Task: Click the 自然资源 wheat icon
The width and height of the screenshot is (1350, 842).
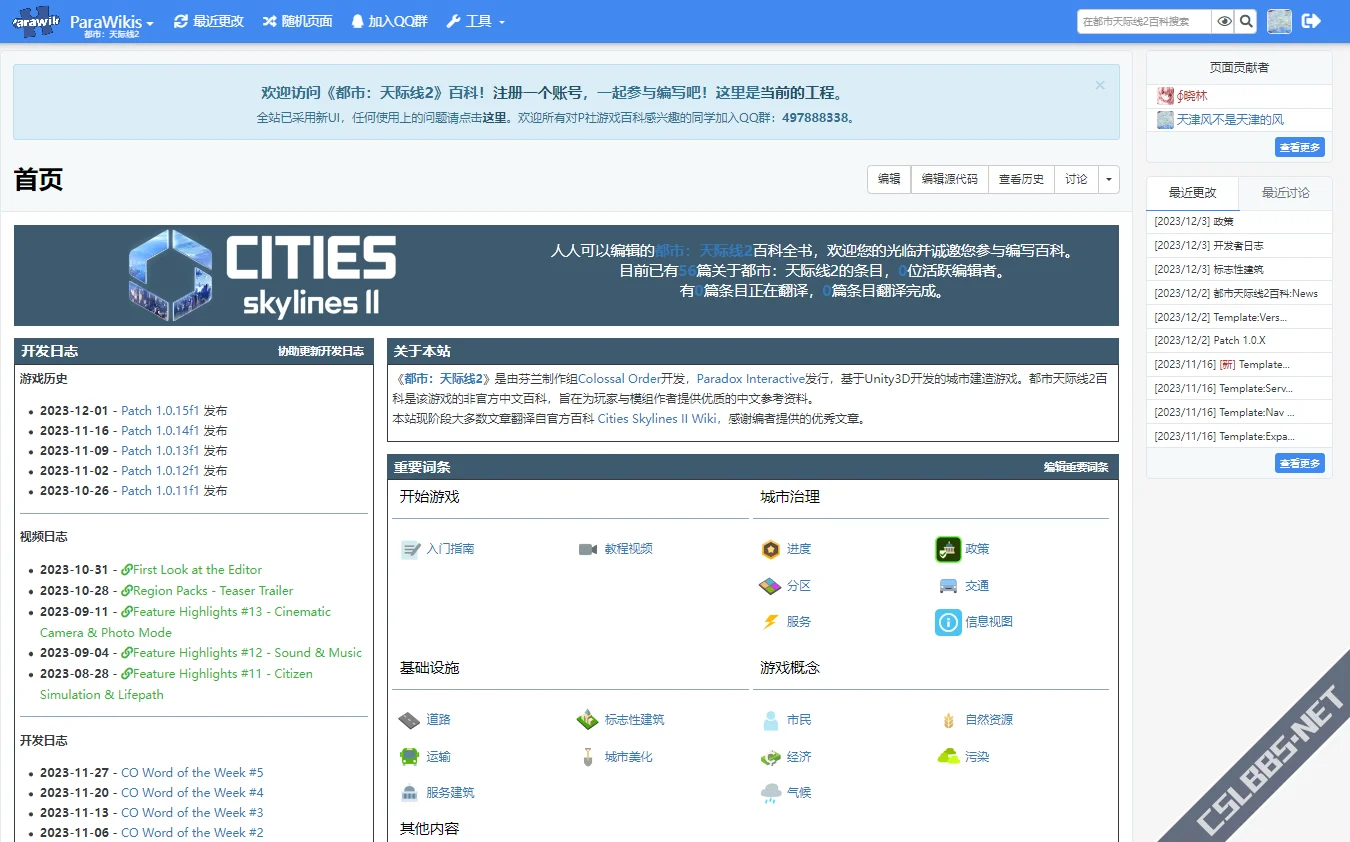Action: click(x=948, y=720)
